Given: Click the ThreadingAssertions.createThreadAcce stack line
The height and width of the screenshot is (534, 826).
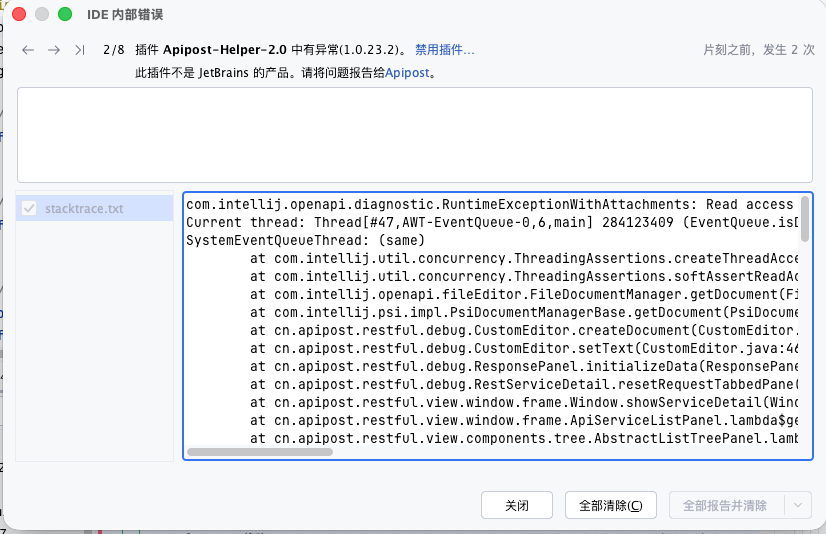Looking at the screenshot, I should point(524,259).
